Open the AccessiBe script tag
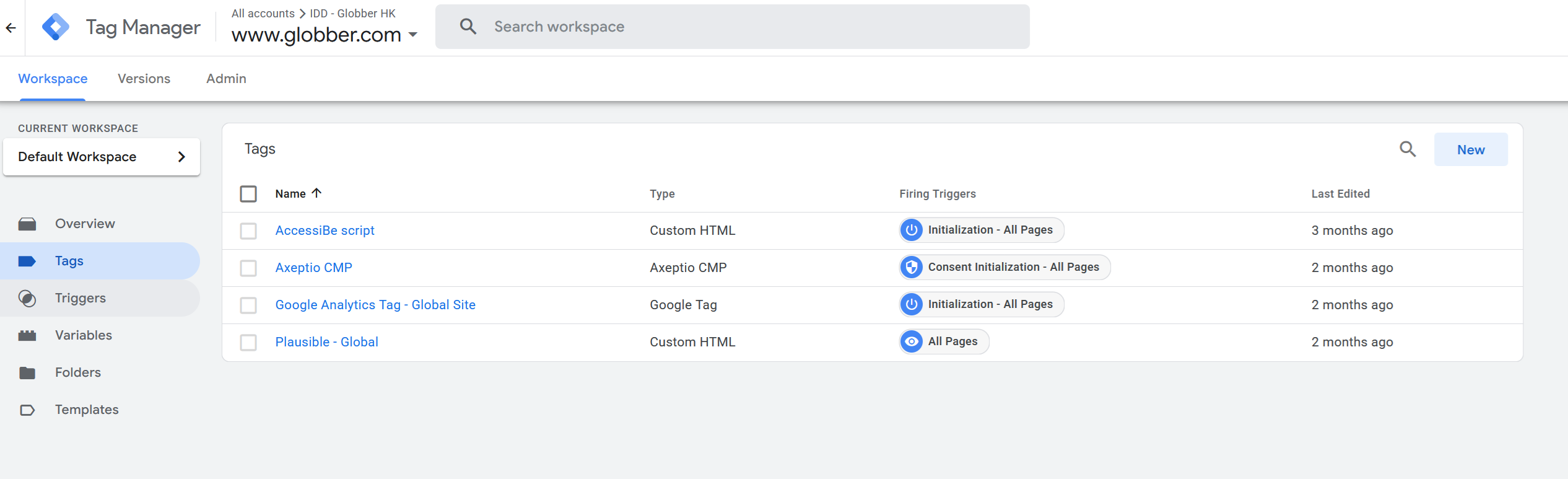Viewport: 1568px width, 479px height. pos(324,231)
